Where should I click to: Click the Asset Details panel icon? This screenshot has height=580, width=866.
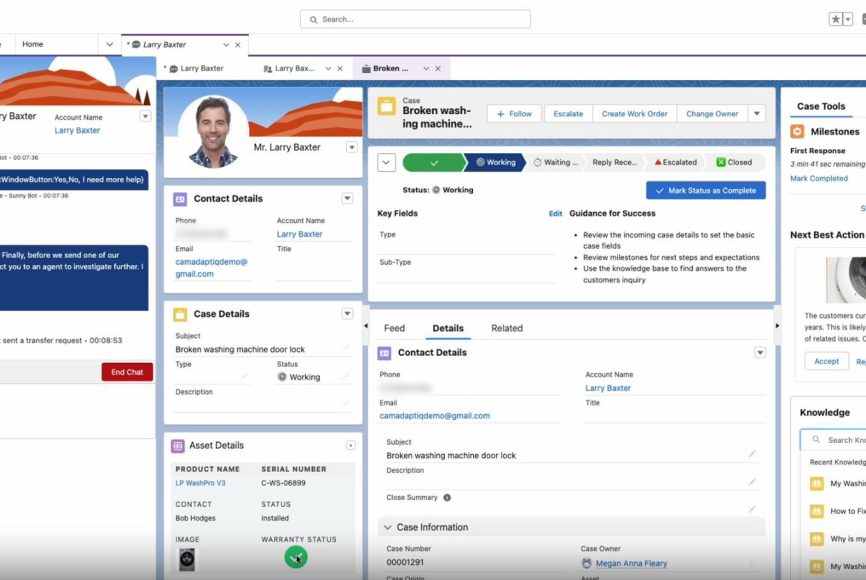pos(178,446)
